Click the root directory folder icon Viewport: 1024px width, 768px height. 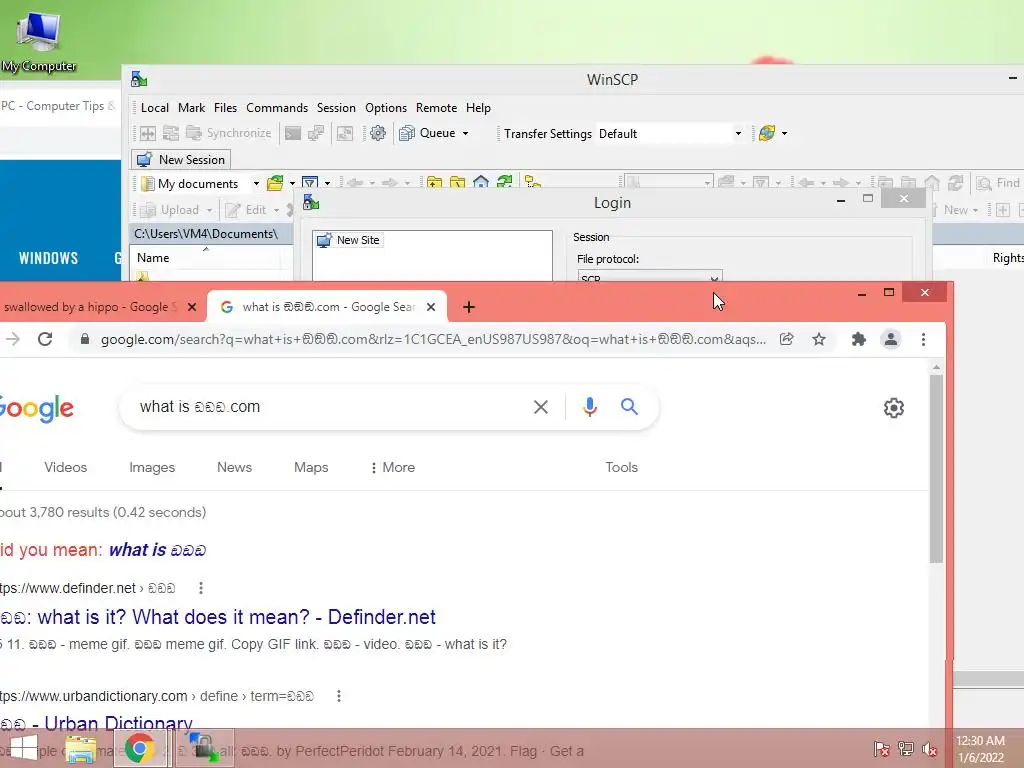coord(457,182)
